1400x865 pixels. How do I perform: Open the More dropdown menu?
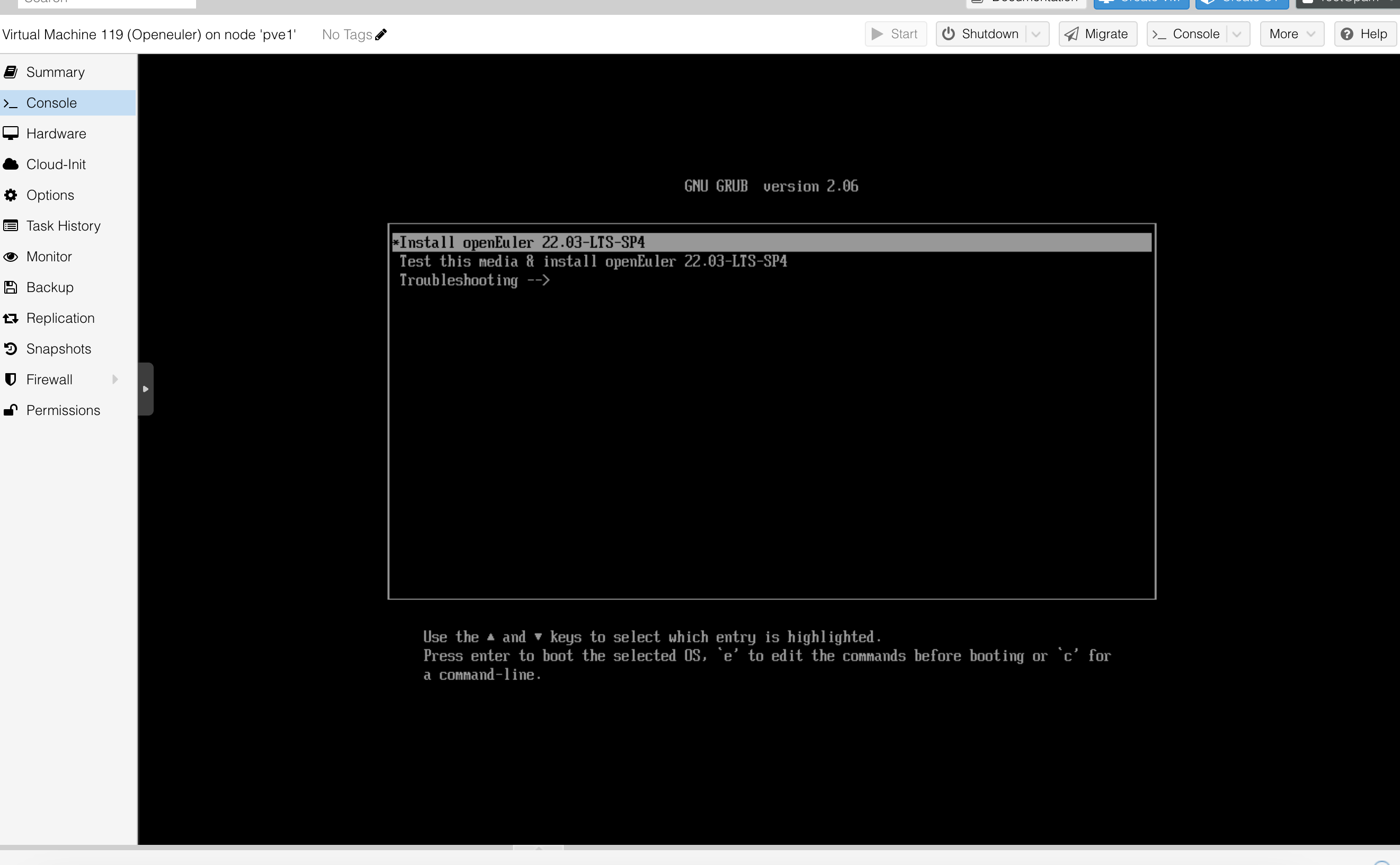pos(1292,34)
